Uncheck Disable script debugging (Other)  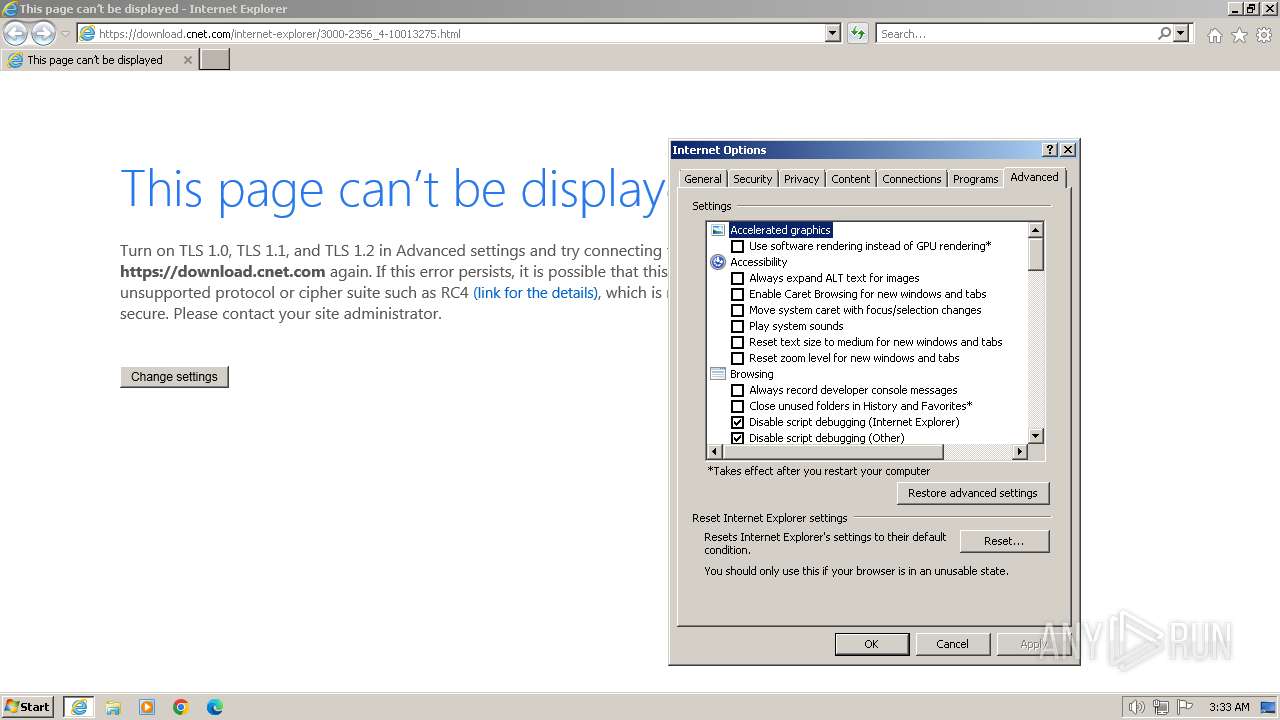coord(738,438)
